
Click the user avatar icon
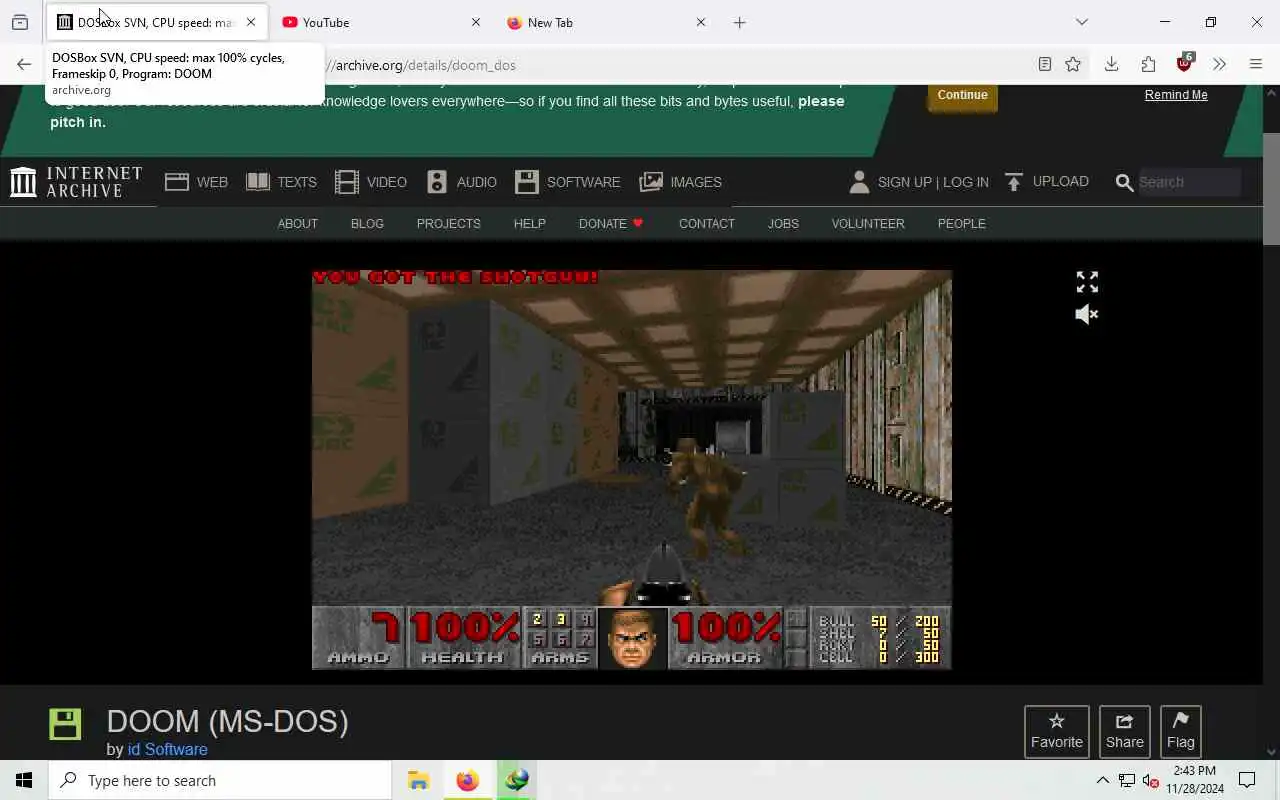tap(859, 182)
